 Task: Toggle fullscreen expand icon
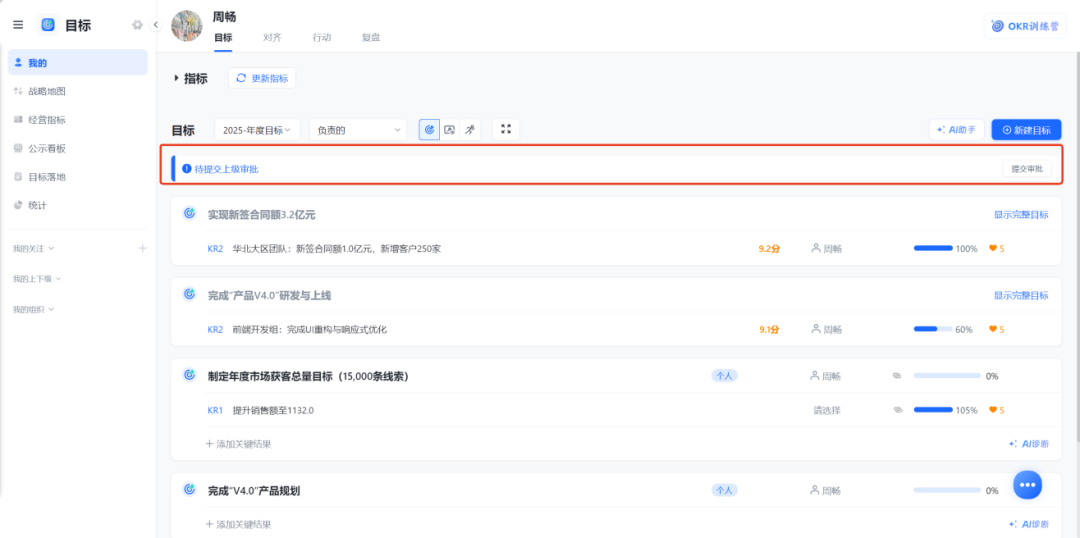pyautogui.click(x=506, y=129)
